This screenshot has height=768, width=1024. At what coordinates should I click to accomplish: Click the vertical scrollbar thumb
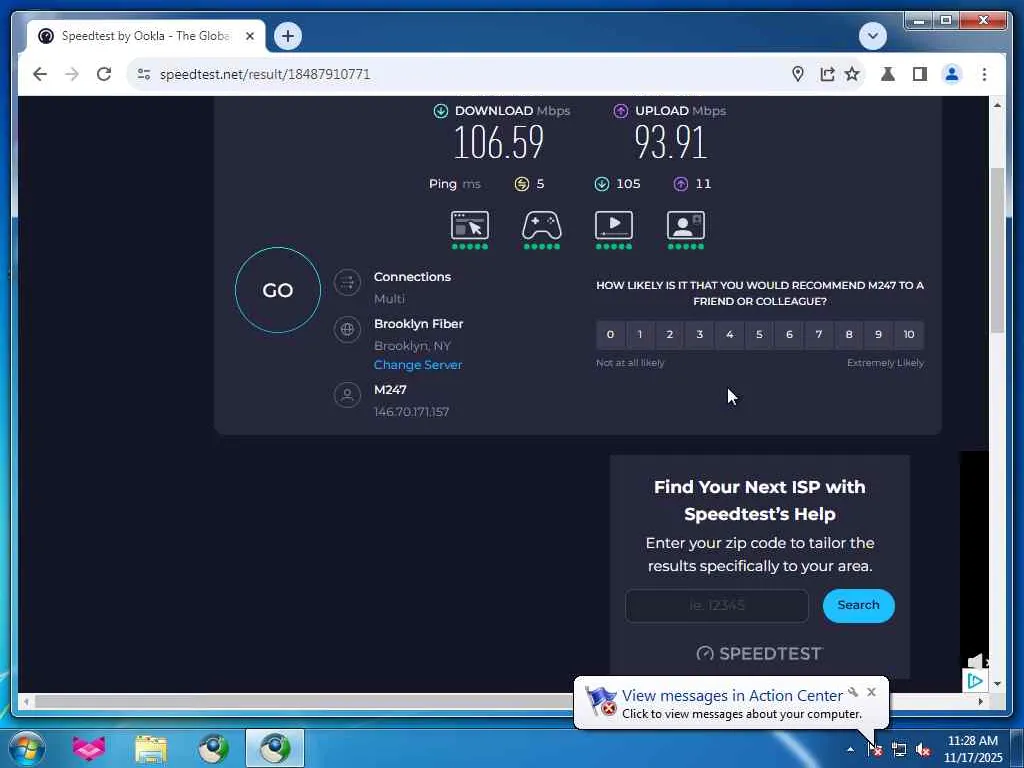[997, 250]
